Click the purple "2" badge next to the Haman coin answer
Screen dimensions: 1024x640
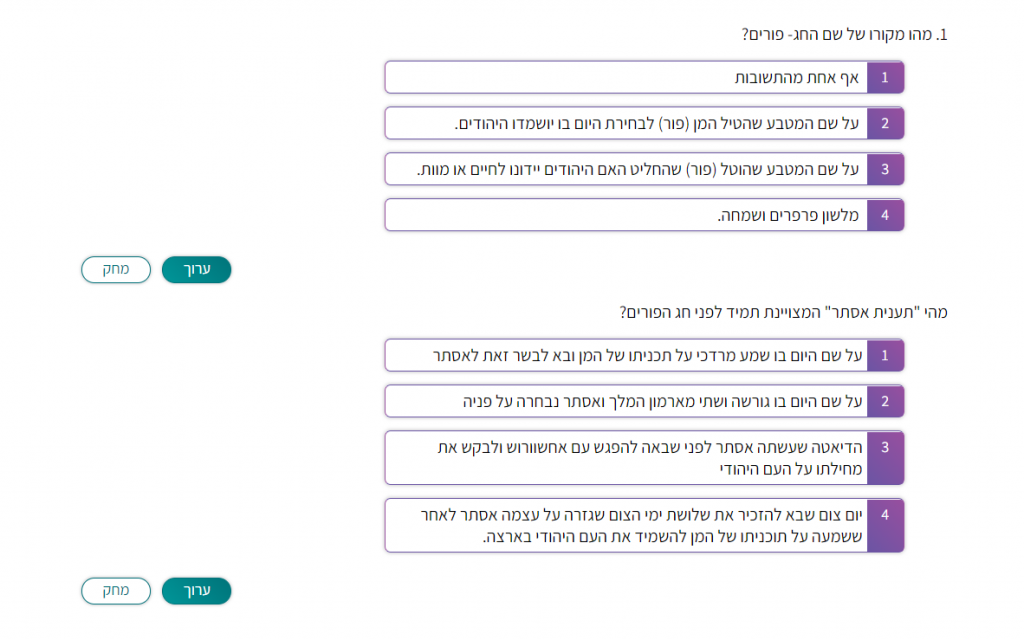(885, 123)
